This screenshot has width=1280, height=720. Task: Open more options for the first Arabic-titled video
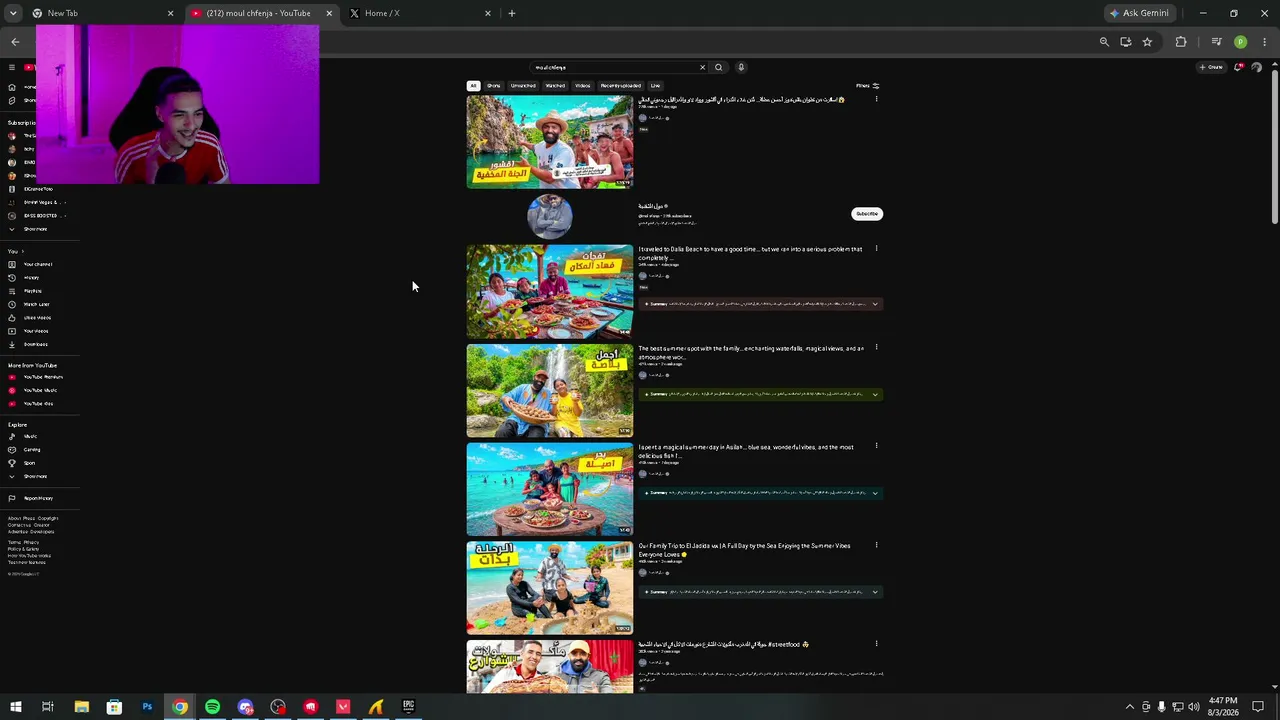[x=877, y=100]
